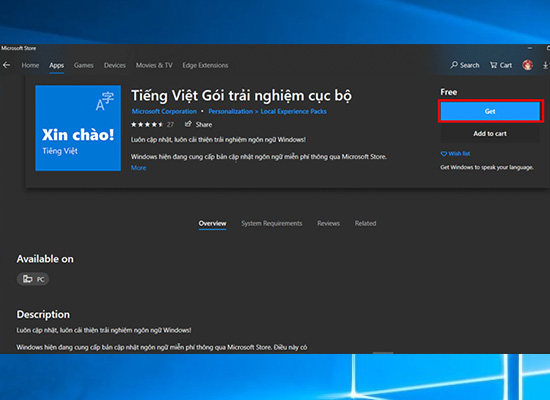Select the Apps tab
This screenshot has height=400, width=550.
click(x=56, y=65)
